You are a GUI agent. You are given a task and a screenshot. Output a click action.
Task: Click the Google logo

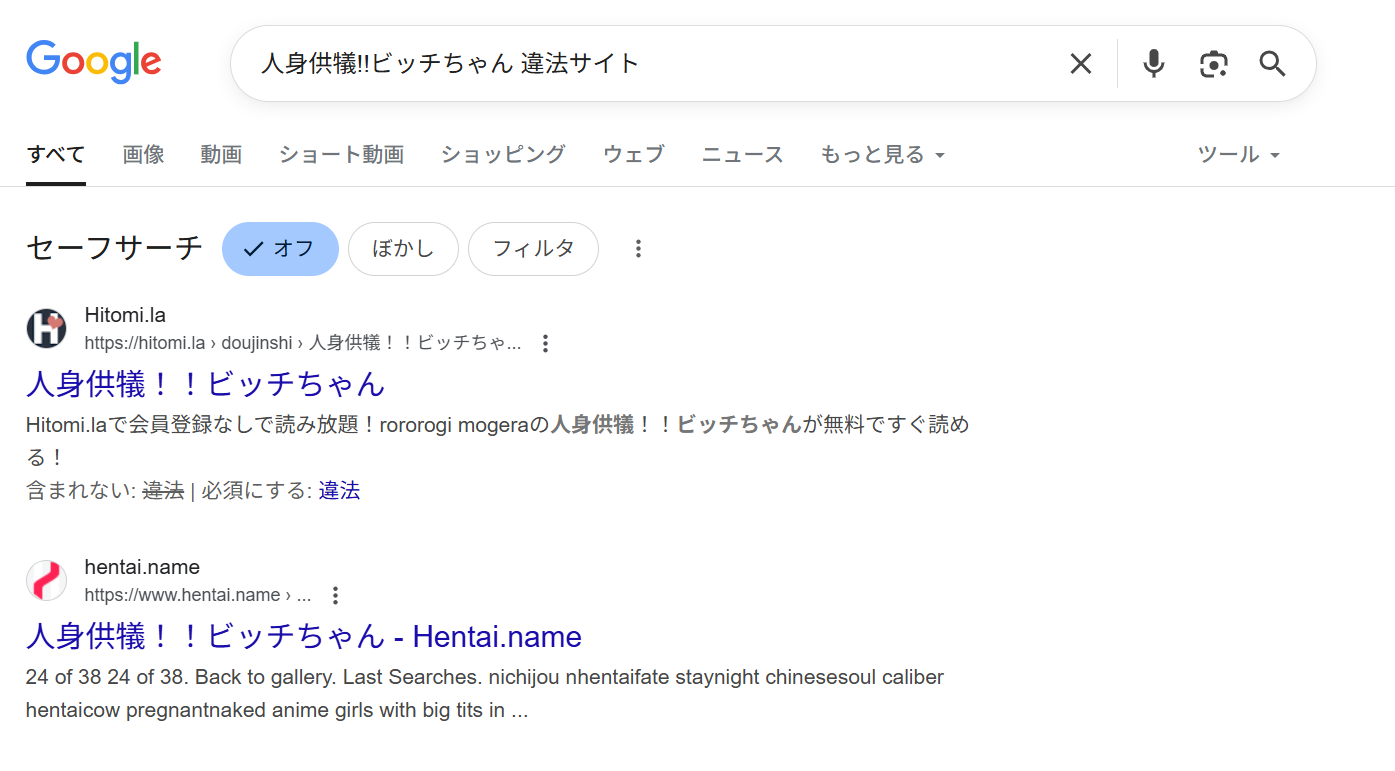[x=93, y=62]
